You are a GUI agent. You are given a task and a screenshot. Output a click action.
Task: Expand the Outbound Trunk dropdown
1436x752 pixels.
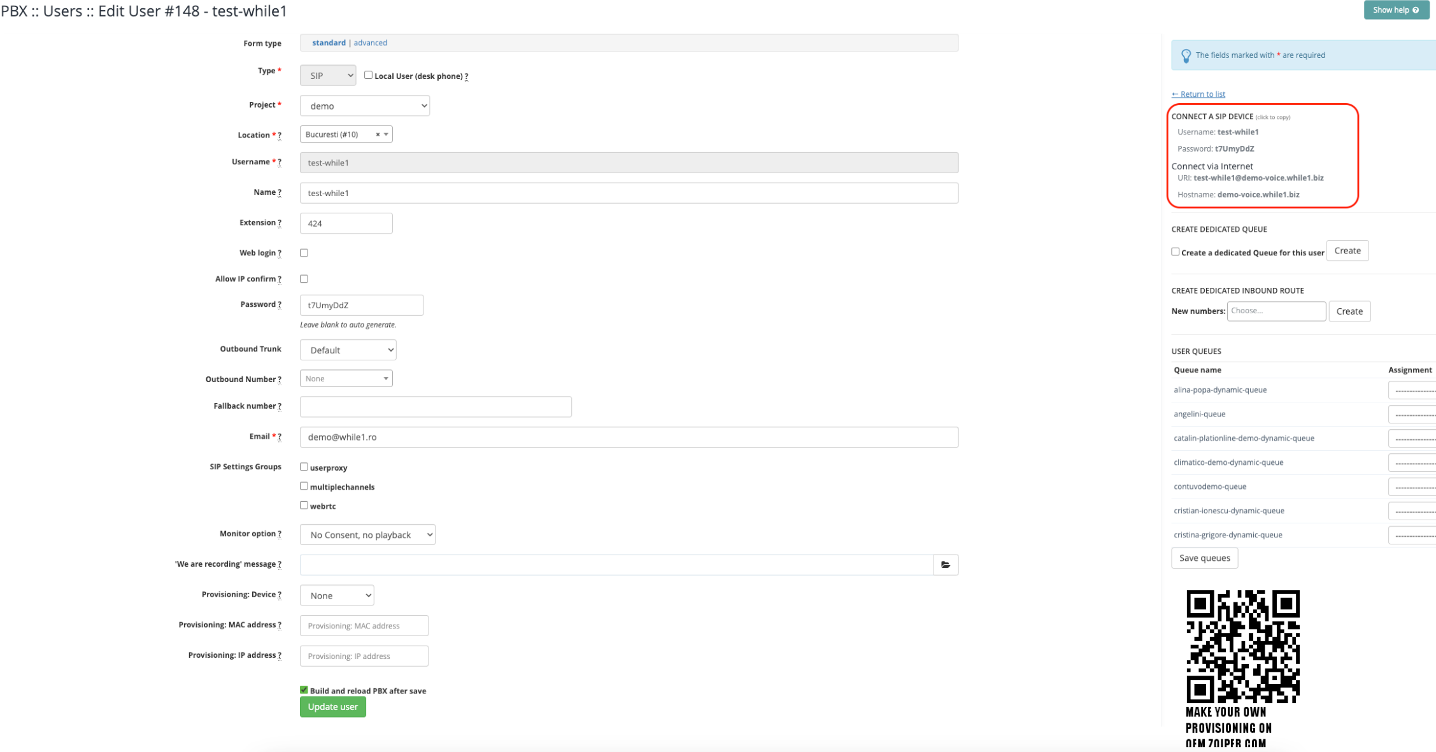pyautogui.click(x=348, y=350)
